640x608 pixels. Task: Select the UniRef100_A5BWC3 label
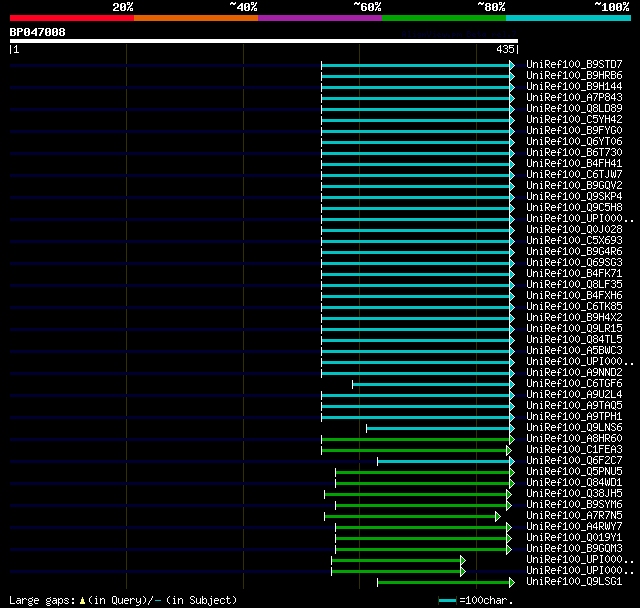(x=574, y=351)
